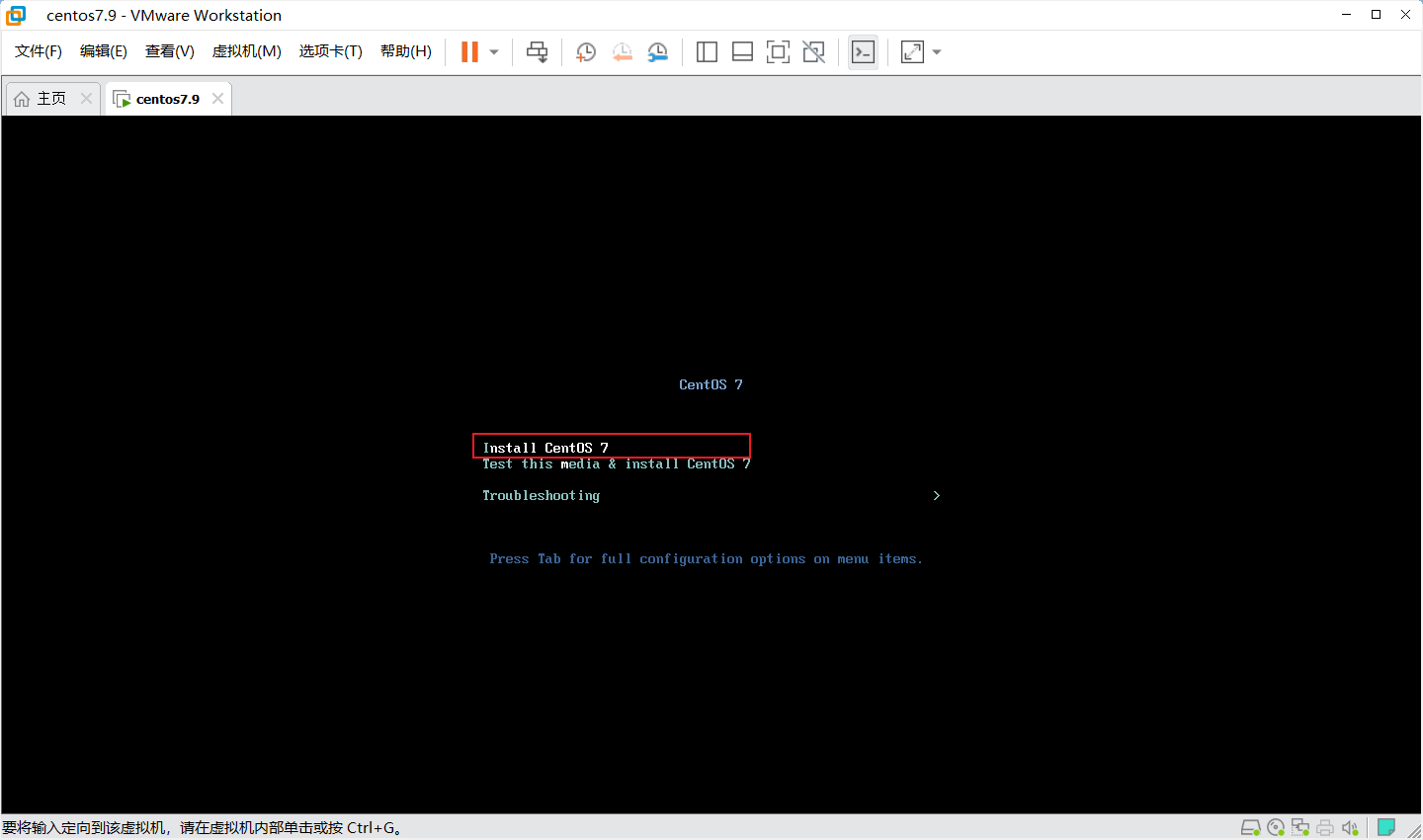Take a snapshot of this virtual machine
Screen dimensions: 1423x840
pyautogui.click(x=586, y=52)
